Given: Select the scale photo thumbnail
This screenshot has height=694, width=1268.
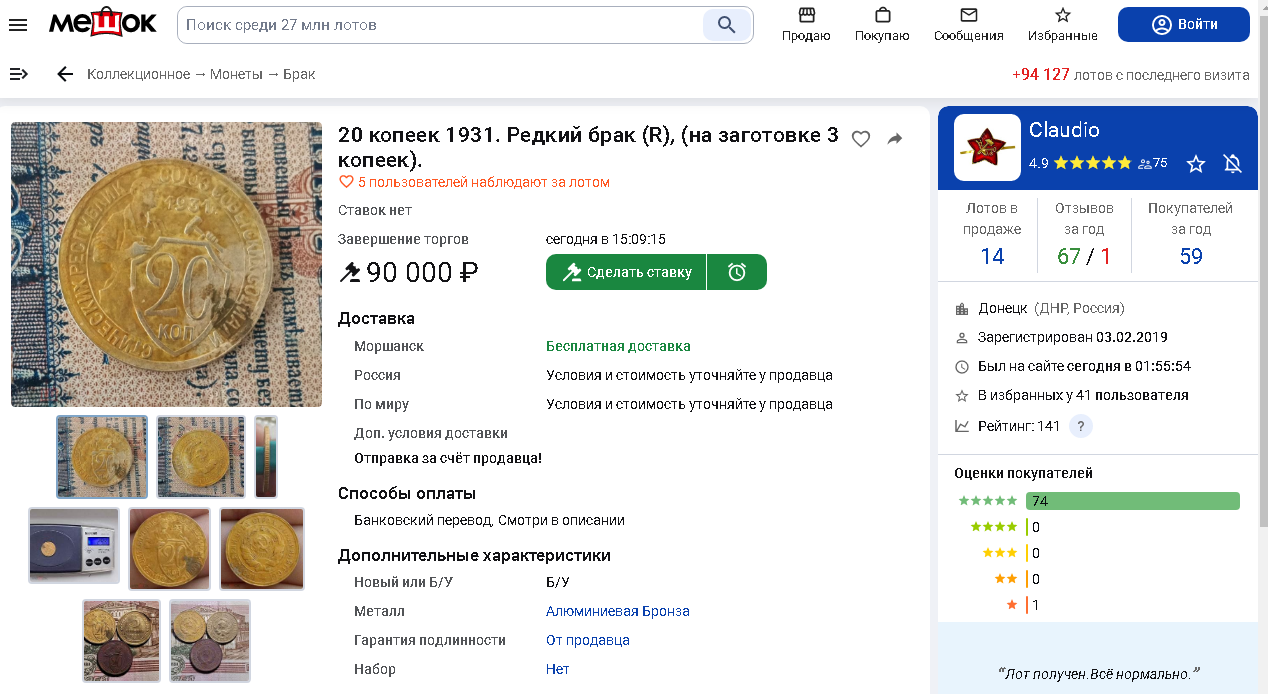Looking at the screenshot, I should 74,545.
